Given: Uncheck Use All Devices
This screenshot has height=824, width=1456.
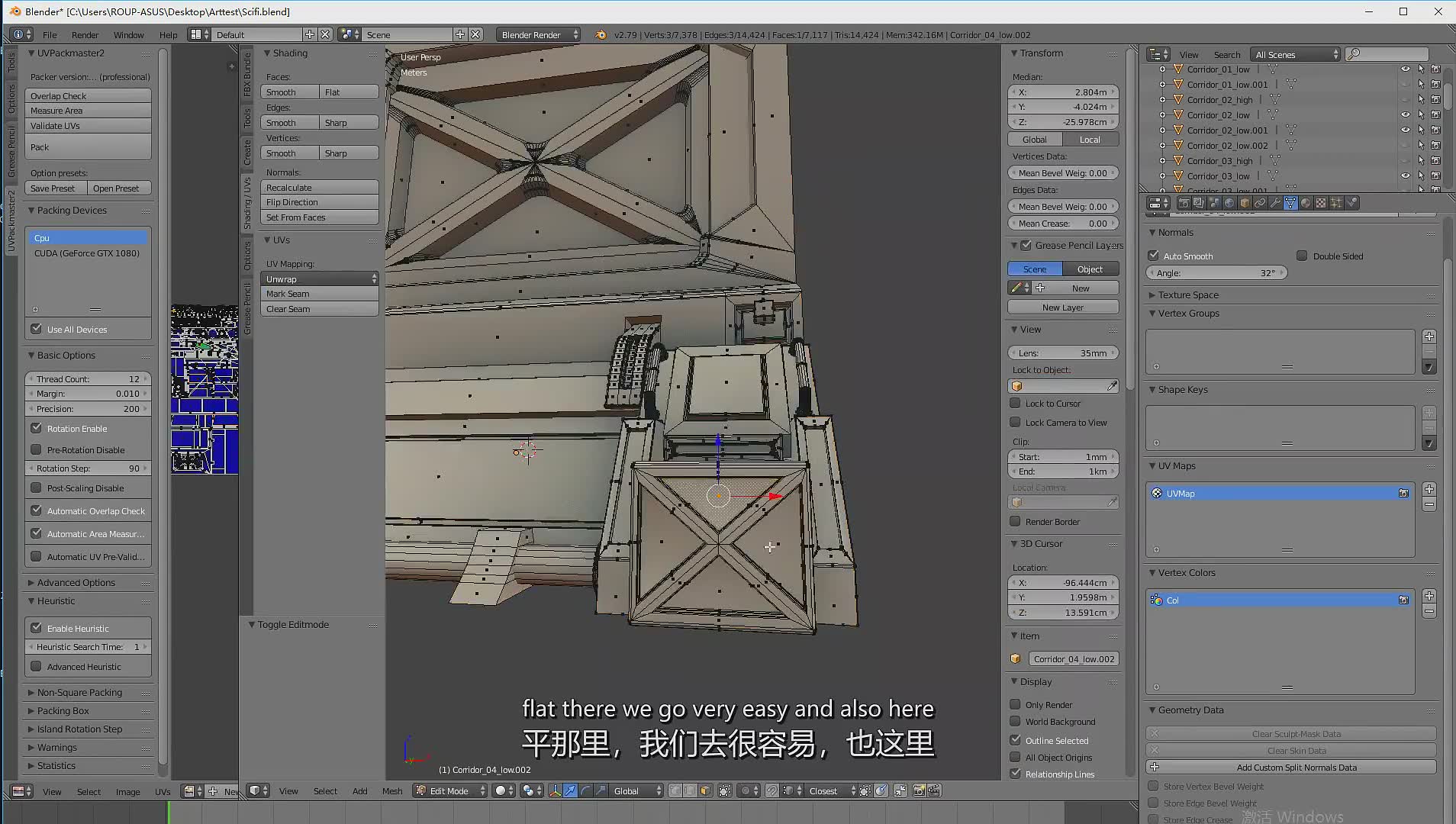Looking at the screenshot, I should coord(36,329).
